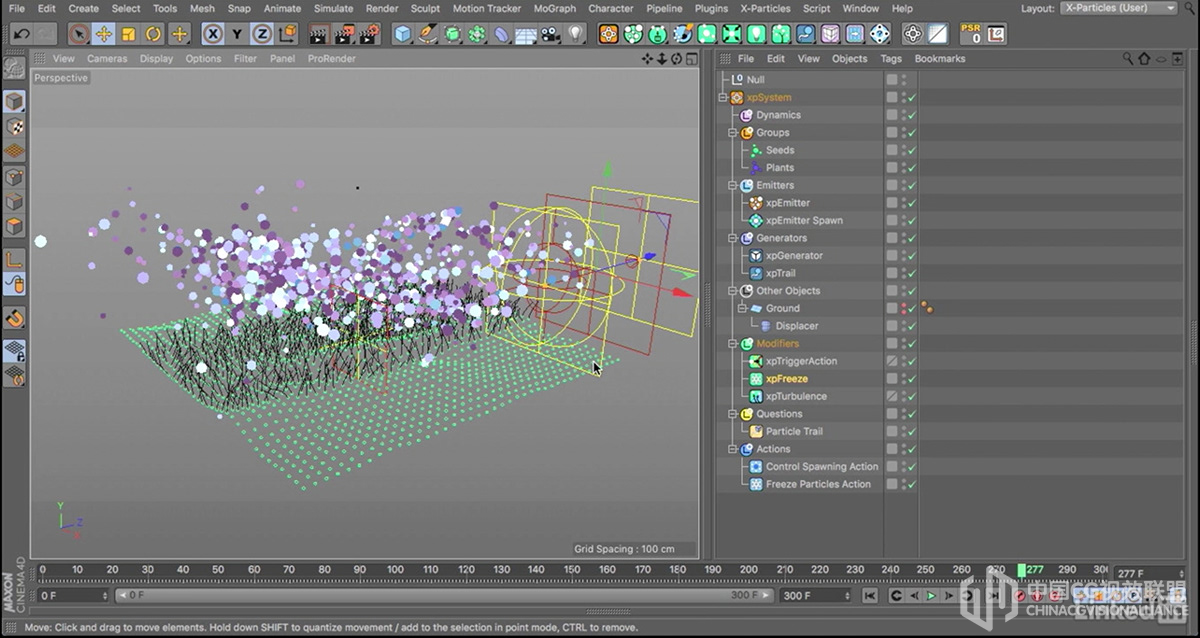Screen dimensions: 1200x638
Task: Collapse the Other Objects folder
Action: [x=732, y=291]
